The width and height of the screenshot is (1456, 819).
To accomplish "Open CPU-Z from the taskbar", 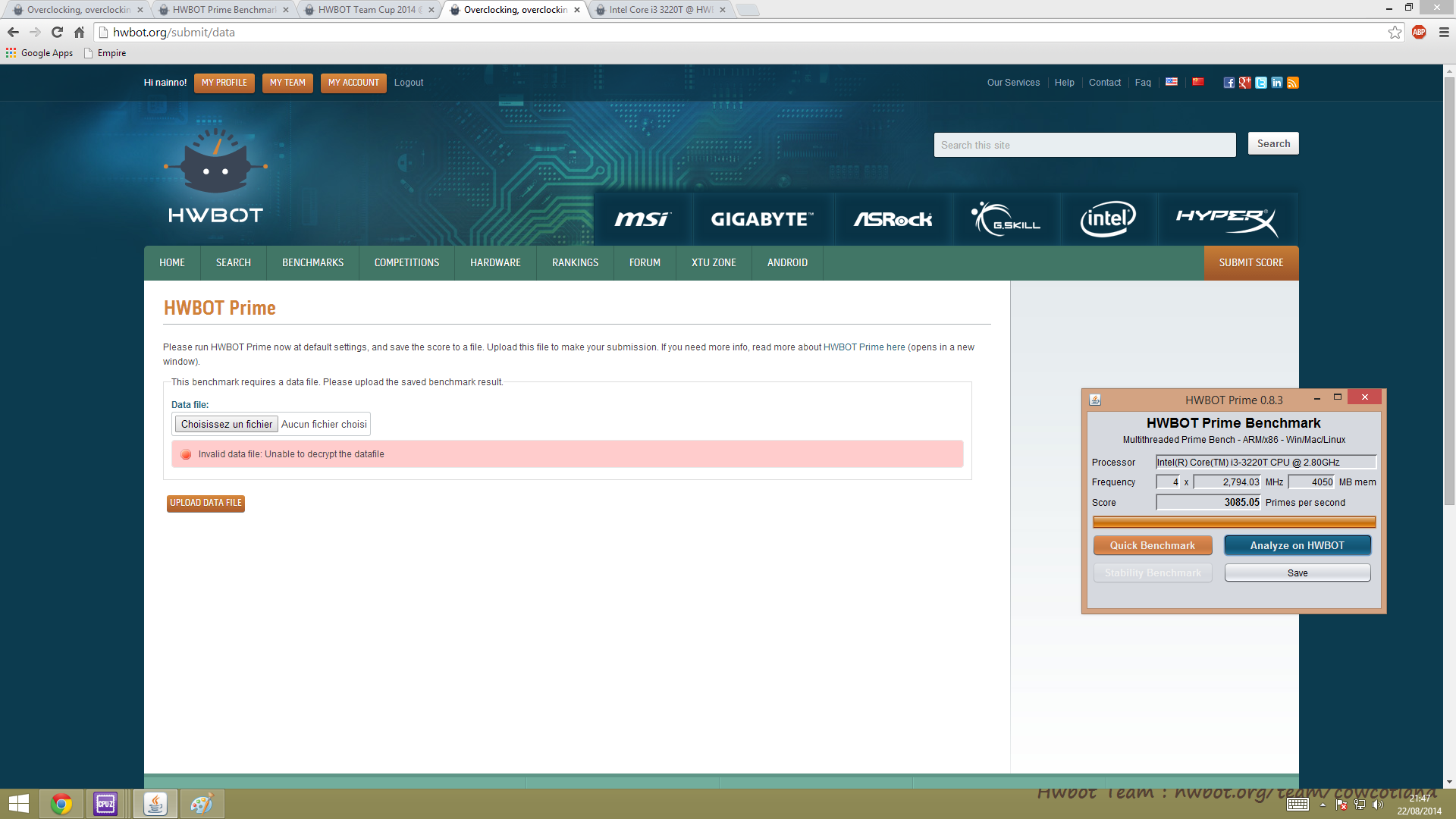I will [x=105, y=804].
